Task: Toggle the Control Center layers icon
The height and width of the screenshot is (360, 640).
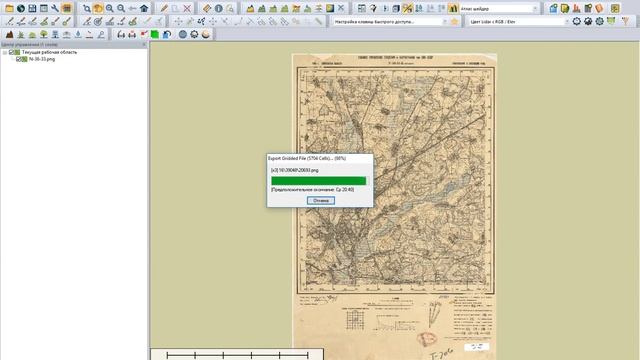Action: click(67, 8)
